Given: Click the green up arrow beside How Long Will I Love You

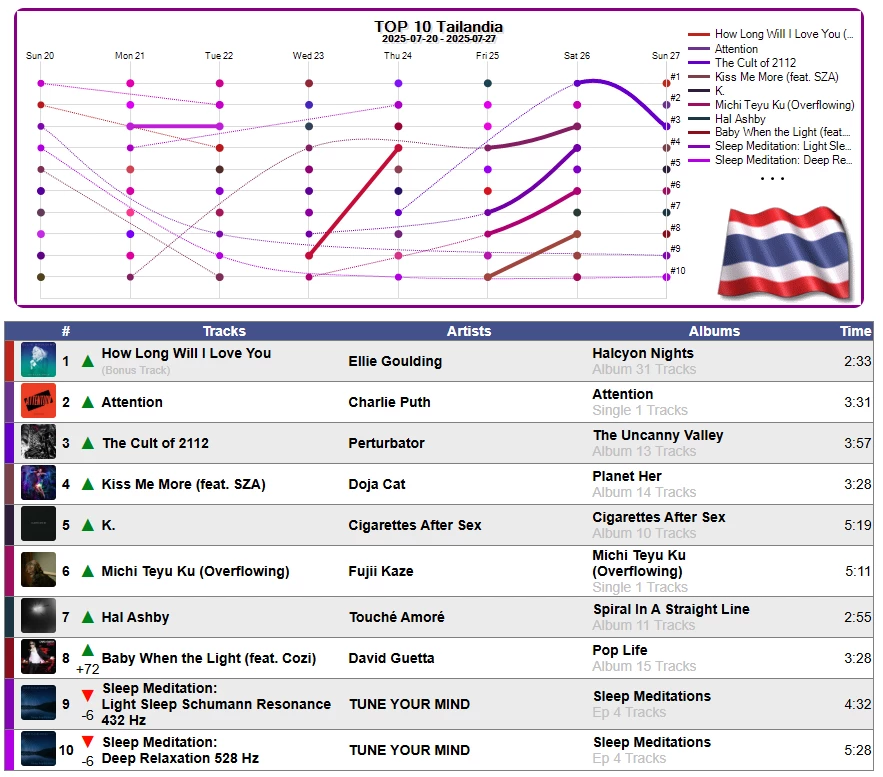Looking at the screenshot, I should click(x=87, y=361).
